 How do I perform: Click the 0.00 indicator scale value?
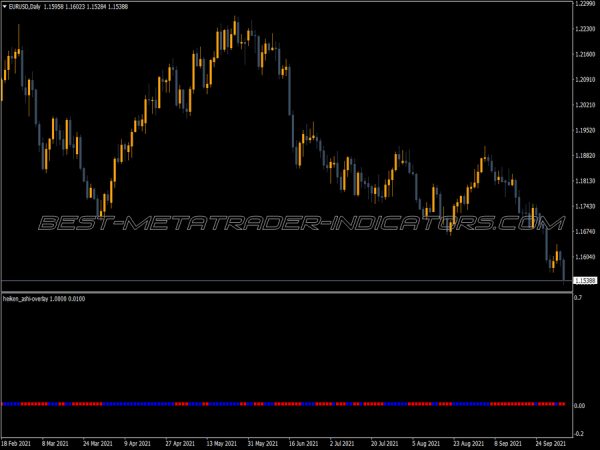point(580,405)
